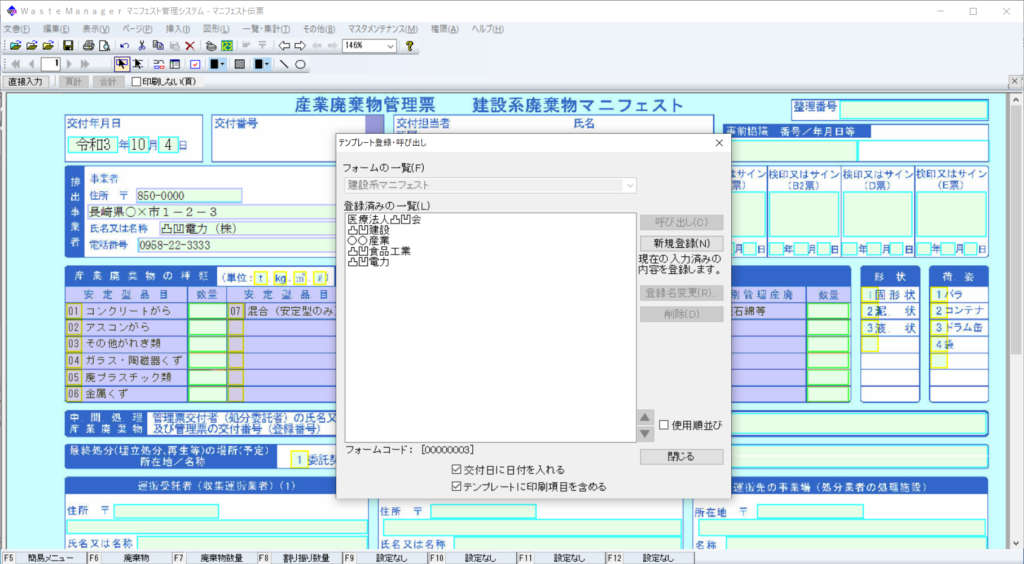Screen dimensions: 1024x564
Task: Click the table layout icon
Action: click(x=174, y=64)
